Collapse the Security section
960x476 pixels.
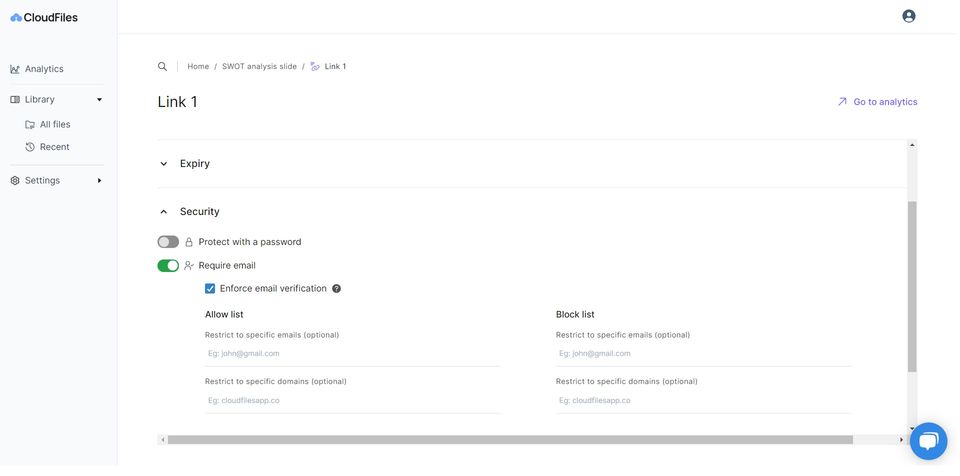coord(164,212)
